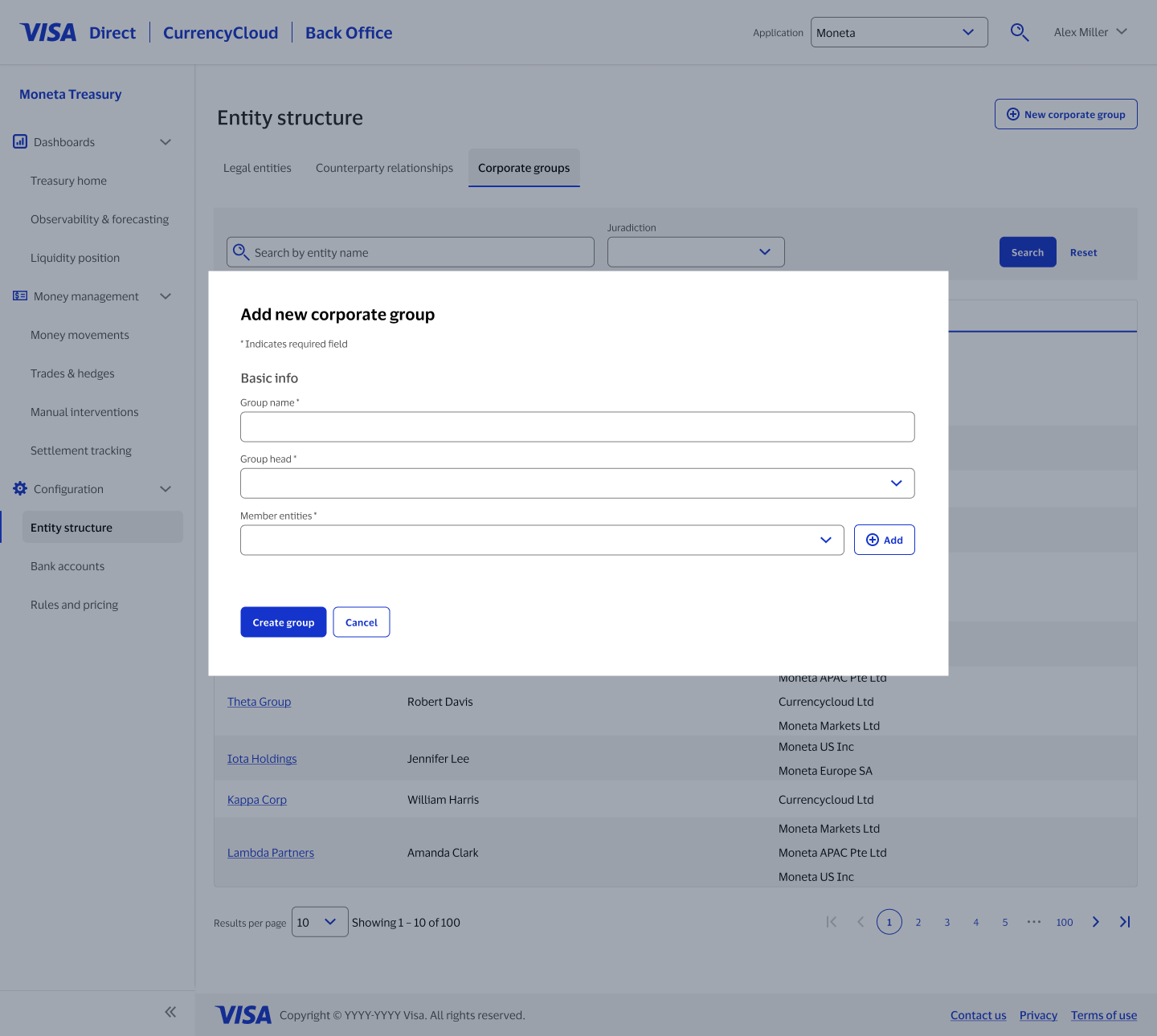
Task: Cancel the new corporate group dialog
Action: coord(362,622)
